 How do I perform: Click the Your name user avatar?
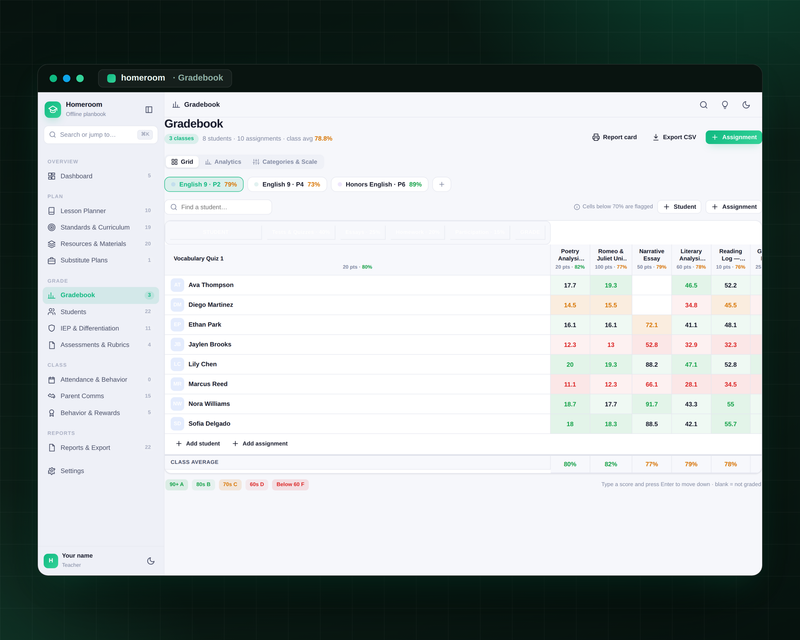tap(51, 560)
